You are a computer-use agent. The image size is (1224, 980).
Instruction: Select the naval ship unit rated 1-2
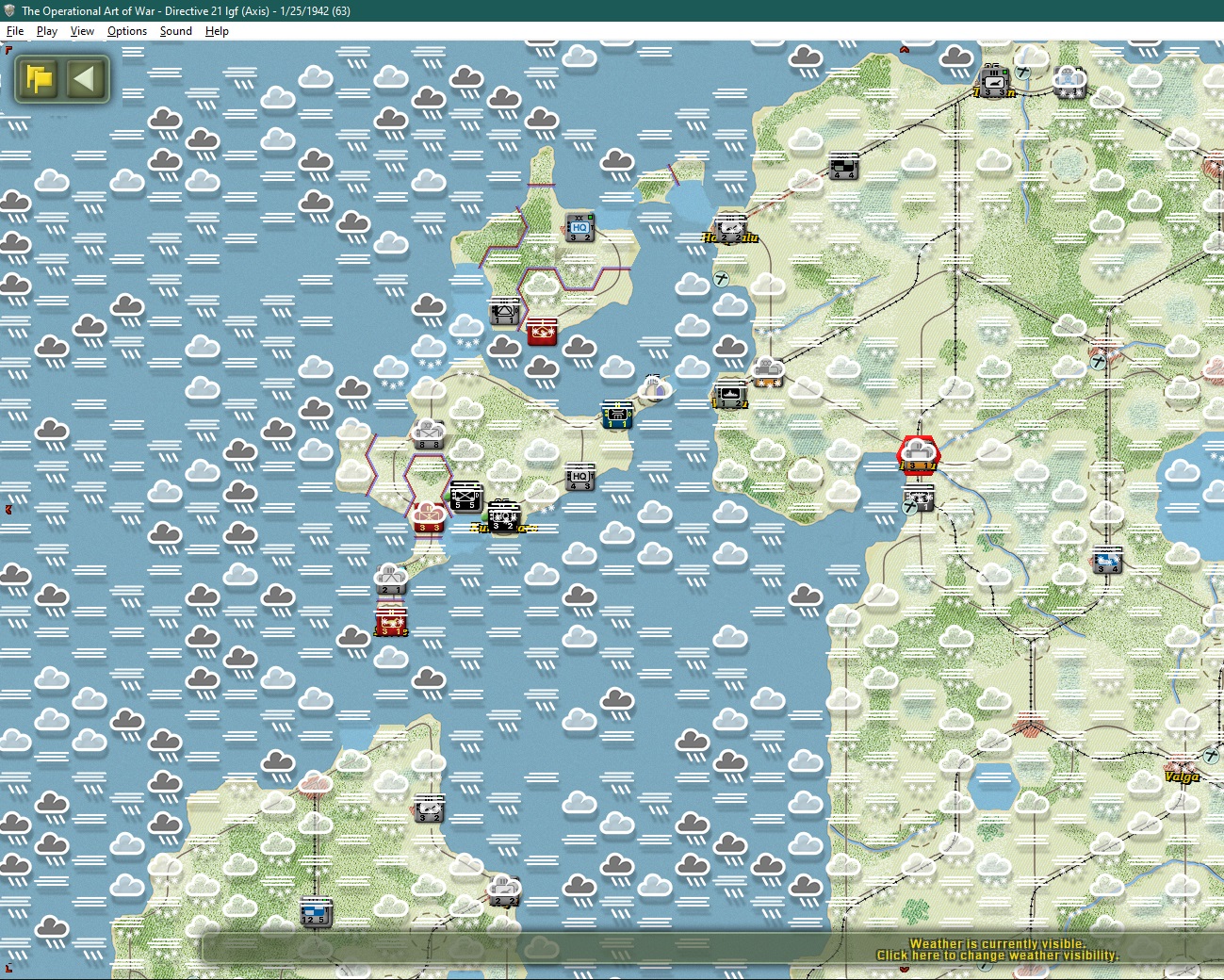[730, 394]
